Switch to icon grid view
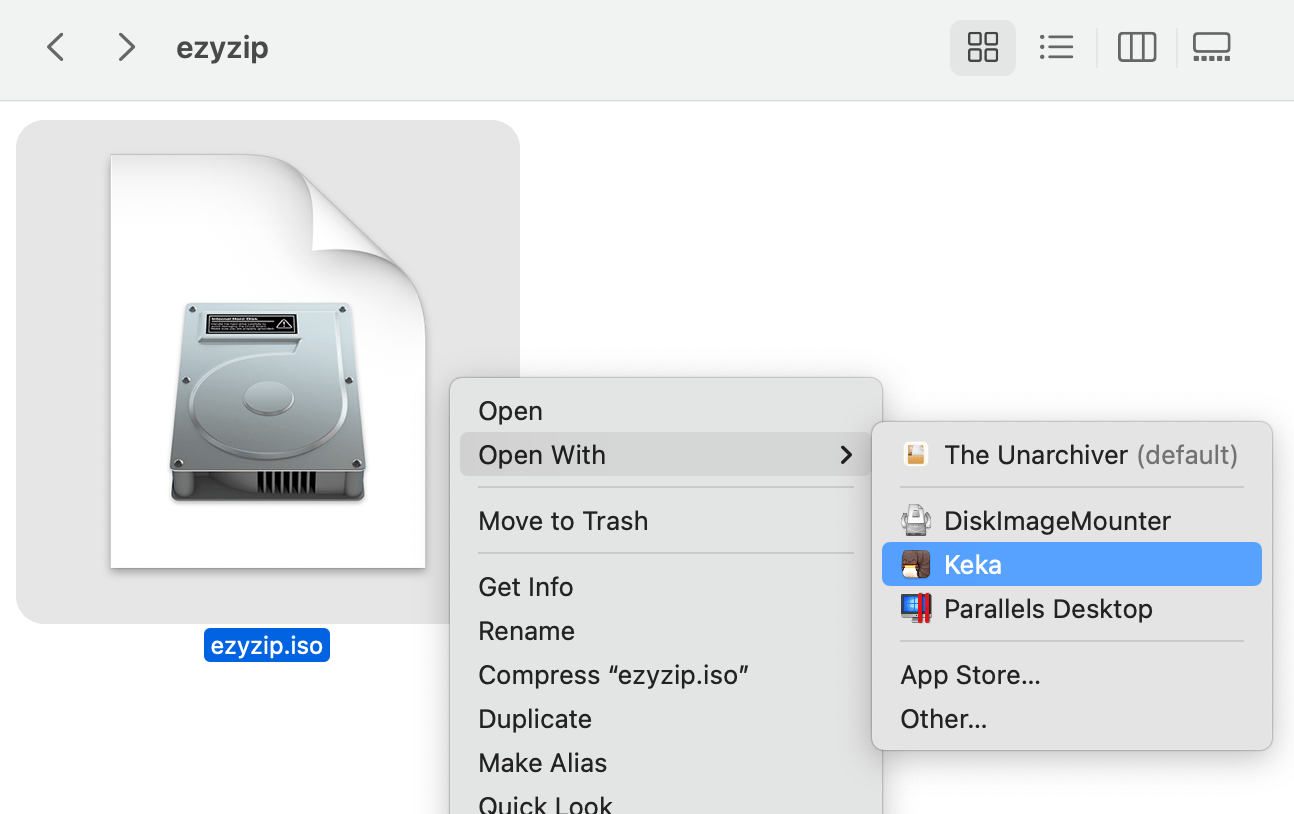Viewport: 1294px width, 814px height. pos(982,47)
